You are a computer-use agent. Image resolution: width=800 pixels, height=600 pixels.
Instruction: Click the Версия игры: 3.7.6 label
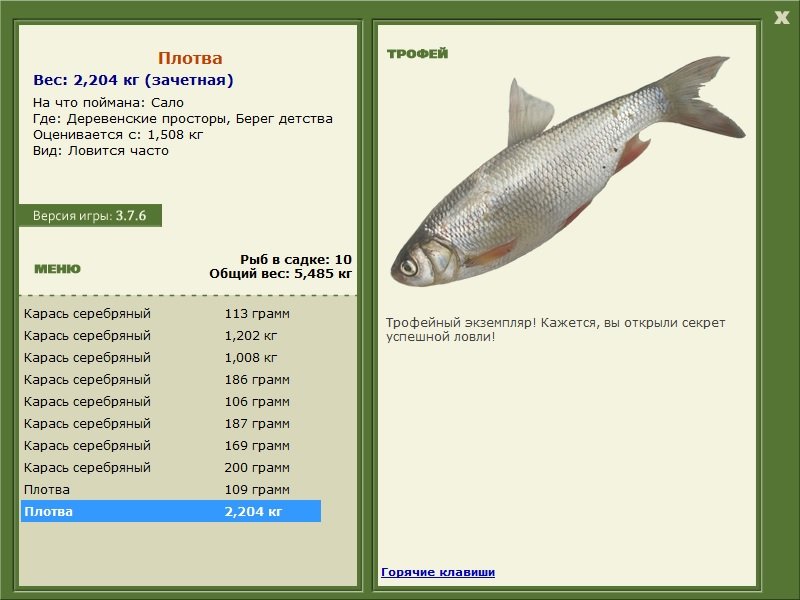coord(90,215)
